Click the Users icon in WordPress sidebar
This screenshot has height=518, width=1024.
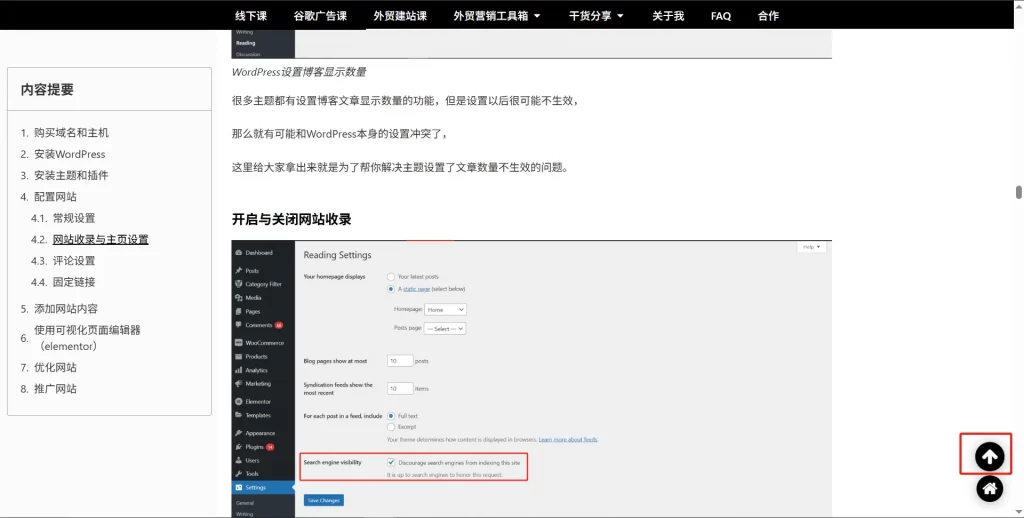(x=238, y=461)
